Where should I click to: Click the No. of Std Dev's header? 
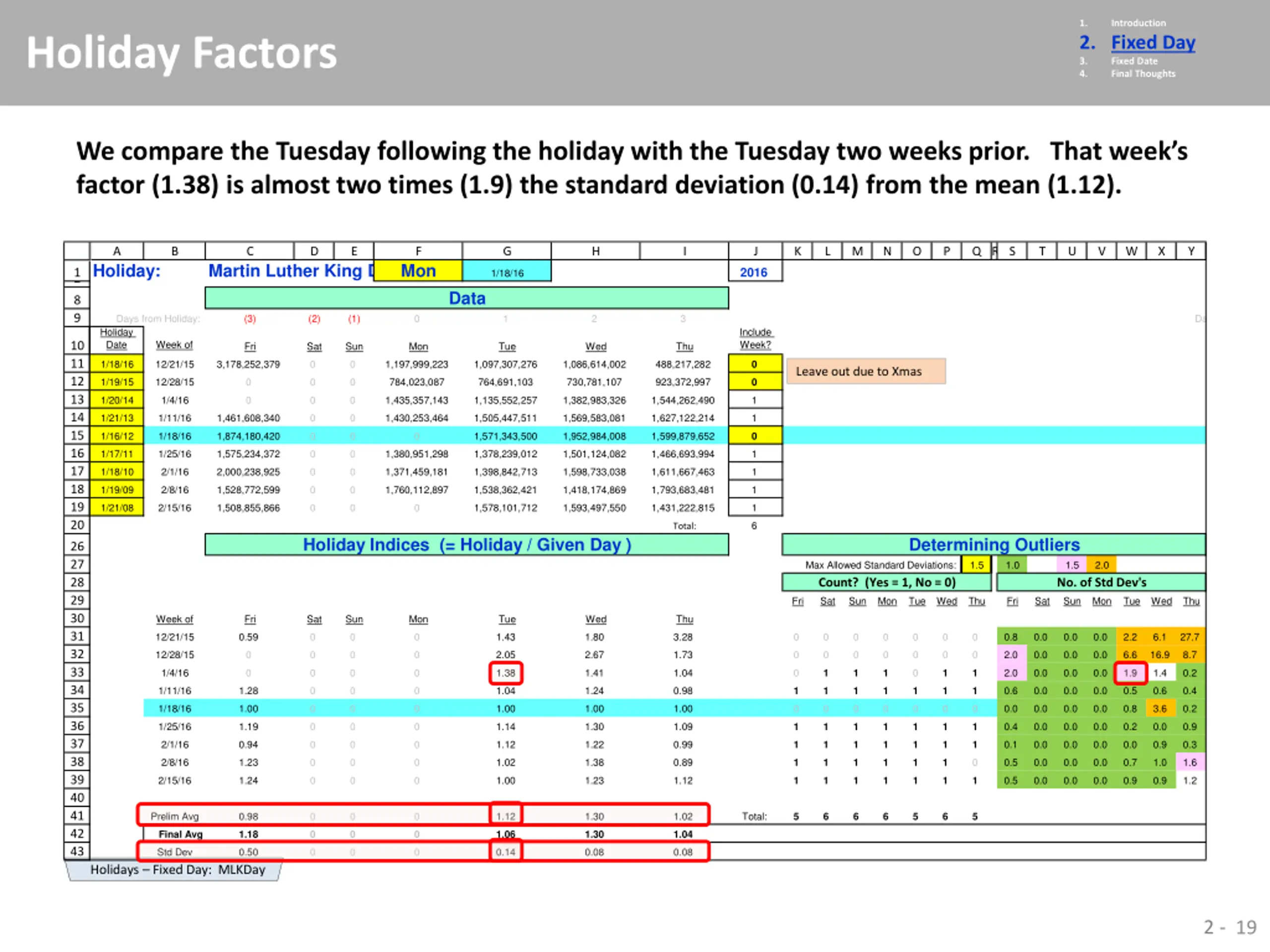pos(1101,583)
